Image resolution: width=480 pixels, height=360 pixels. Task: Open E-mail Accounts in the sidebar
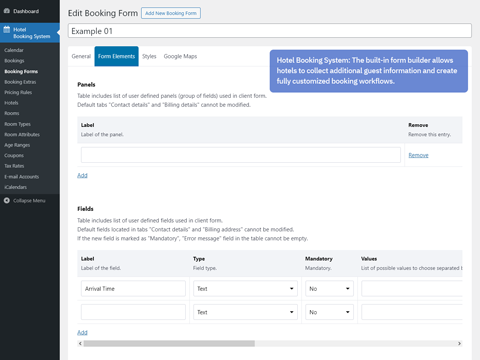coord(22,177)
